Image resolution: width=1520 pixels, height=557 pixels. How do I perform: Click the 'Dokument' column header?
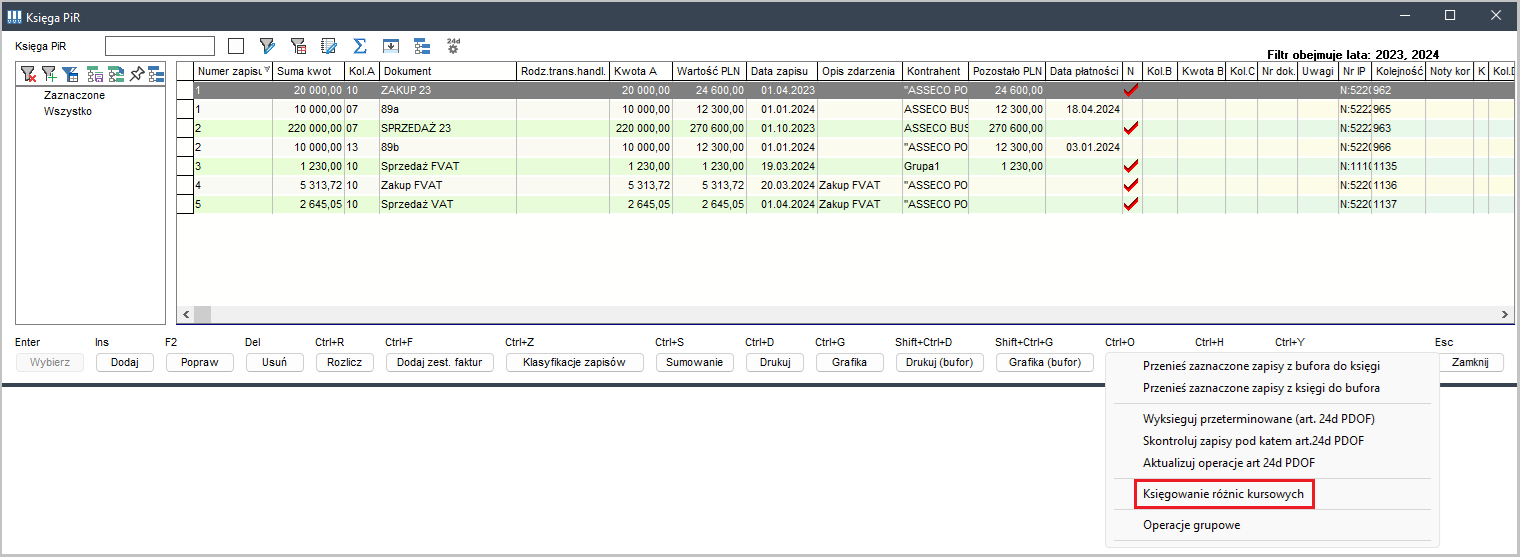tap(448, 71)
